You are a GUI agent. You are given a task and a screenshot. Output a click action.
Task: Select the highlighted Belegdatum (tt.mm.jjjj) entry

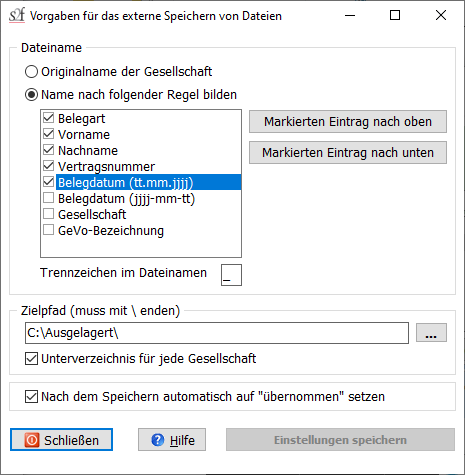(148, 182)
